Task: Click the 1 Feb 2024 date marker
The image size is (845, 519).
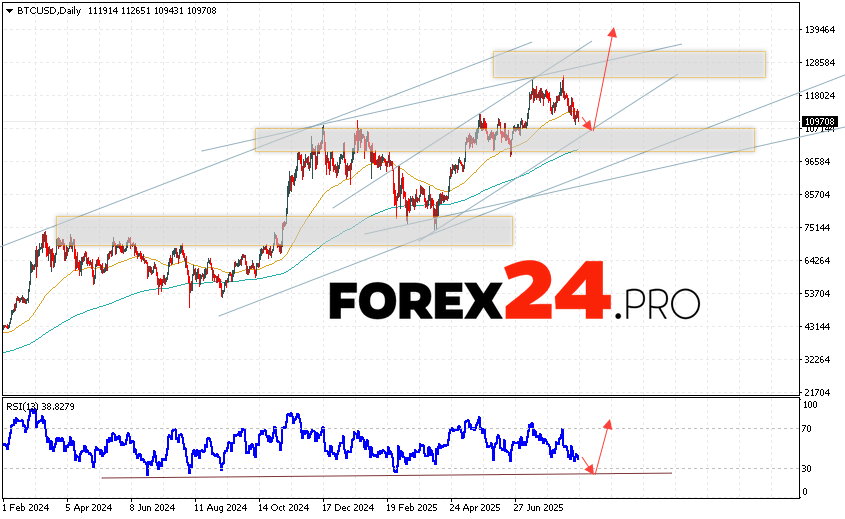Action: point(26,508)
